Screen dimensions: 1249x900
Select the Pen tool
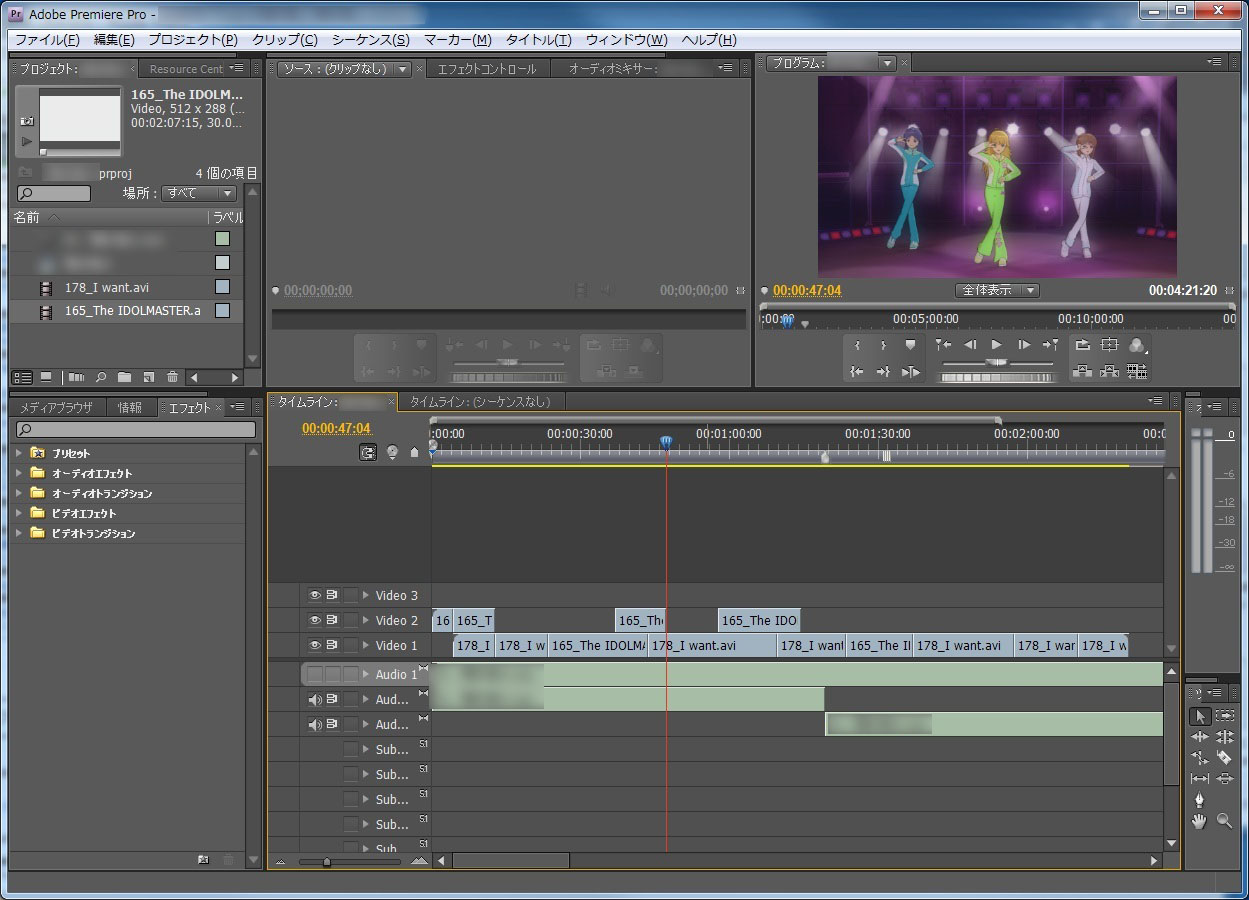point(1200,800)
